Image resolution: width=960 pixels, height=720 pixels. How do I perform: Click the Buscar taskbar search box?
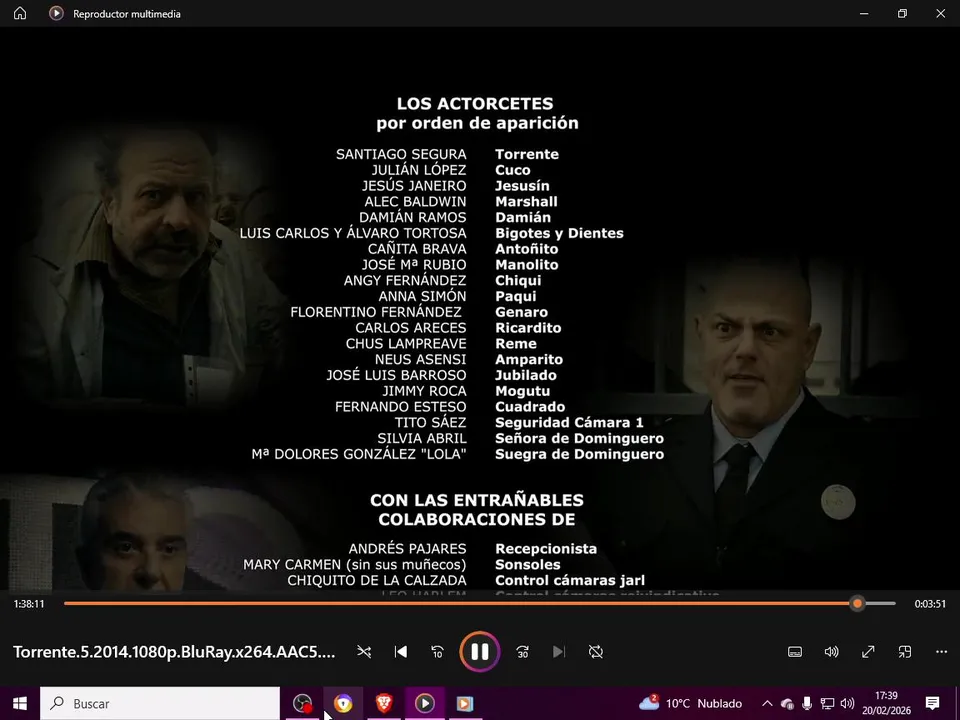click(x=160, y=703)
